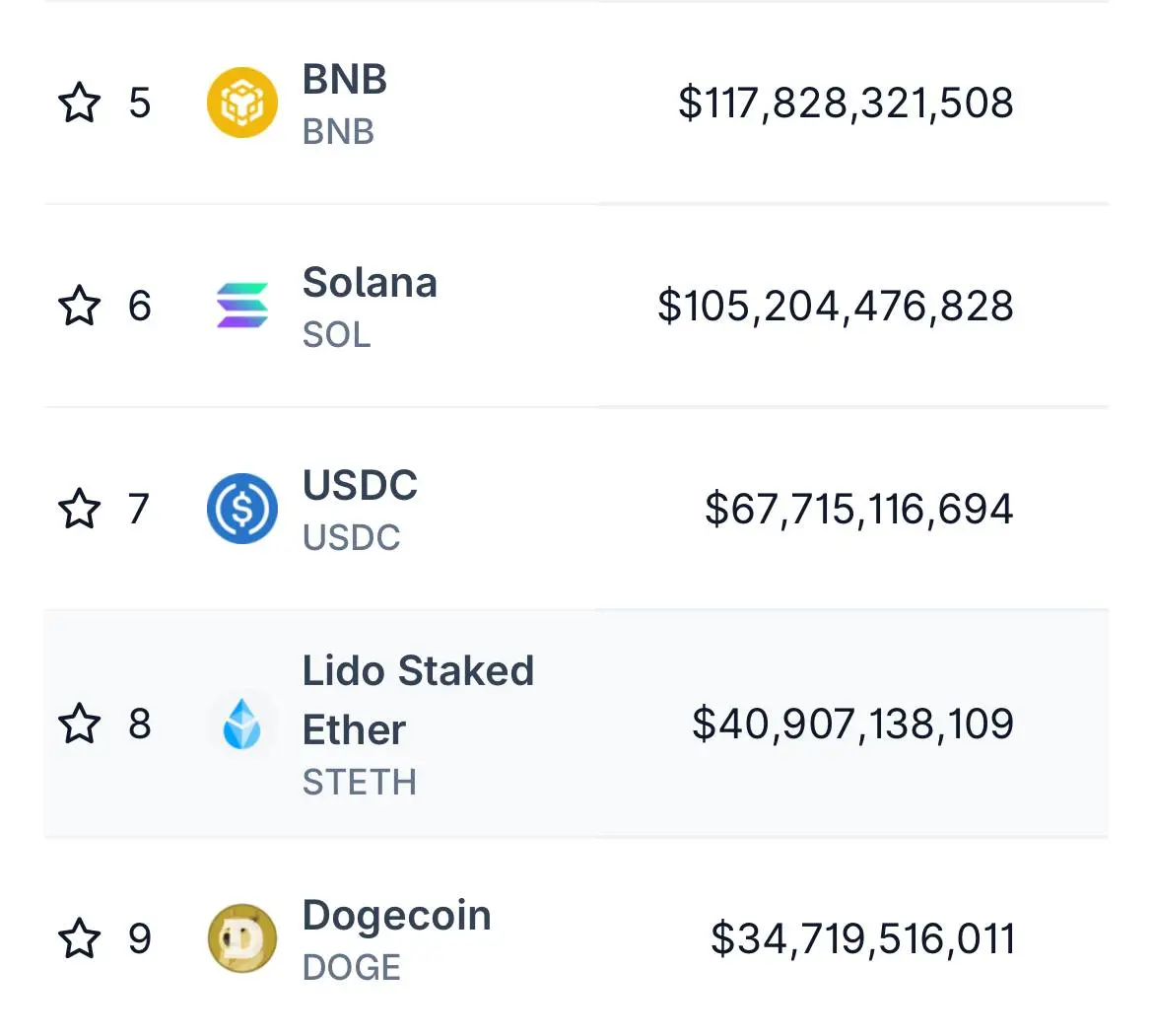Click the USDC coin logo
The width and height of the screenshot is (1153, 1036).
241,508
